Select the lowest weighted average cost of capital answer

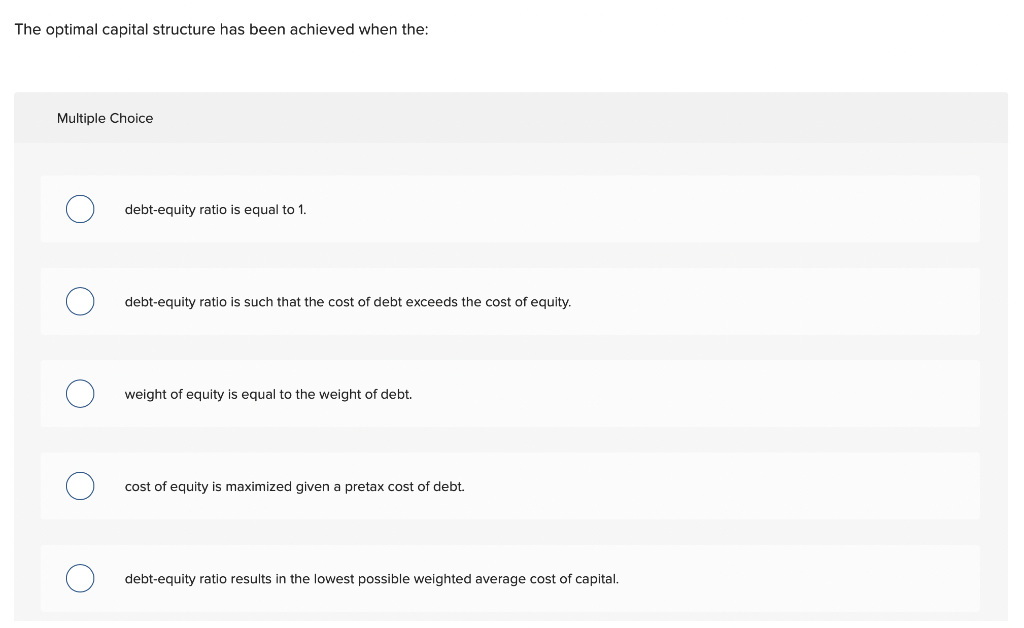click(80, 578)
